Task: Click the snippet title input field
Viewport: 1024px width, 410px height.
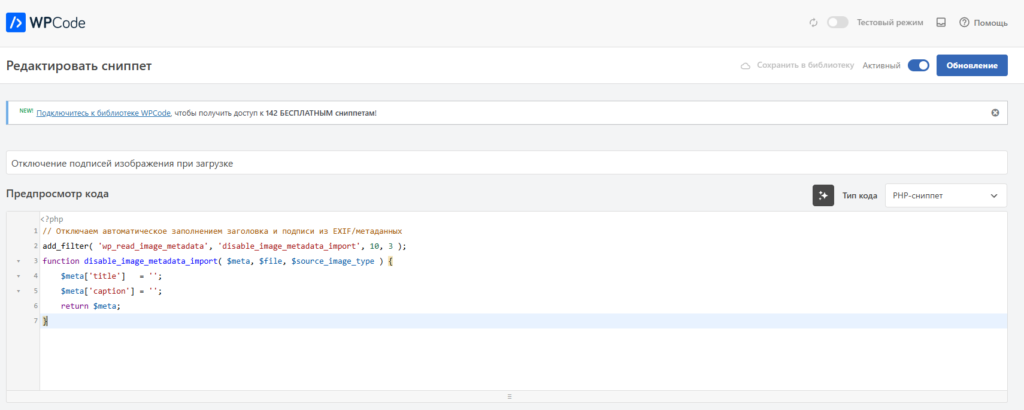Action: click(507, 163)
